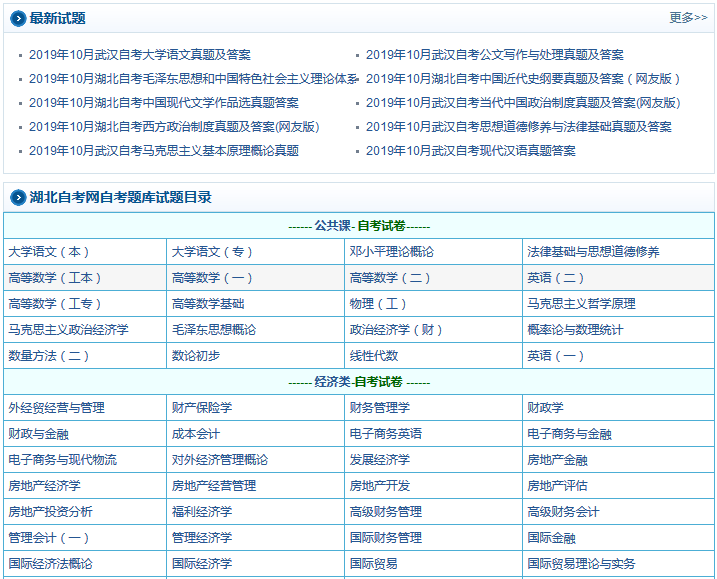The height and width of the screenshot is (579, 717).
Task: Open 2019年10月湖北自考毛泽东思想和中国特色社会主义理论体系 link
Action: (x=193, y=79)
